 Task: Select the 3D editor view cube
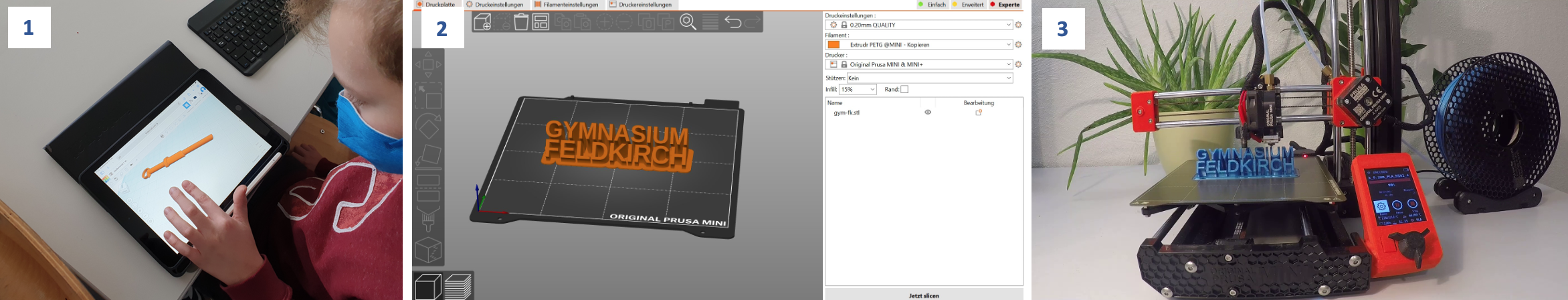pos(428,287)
